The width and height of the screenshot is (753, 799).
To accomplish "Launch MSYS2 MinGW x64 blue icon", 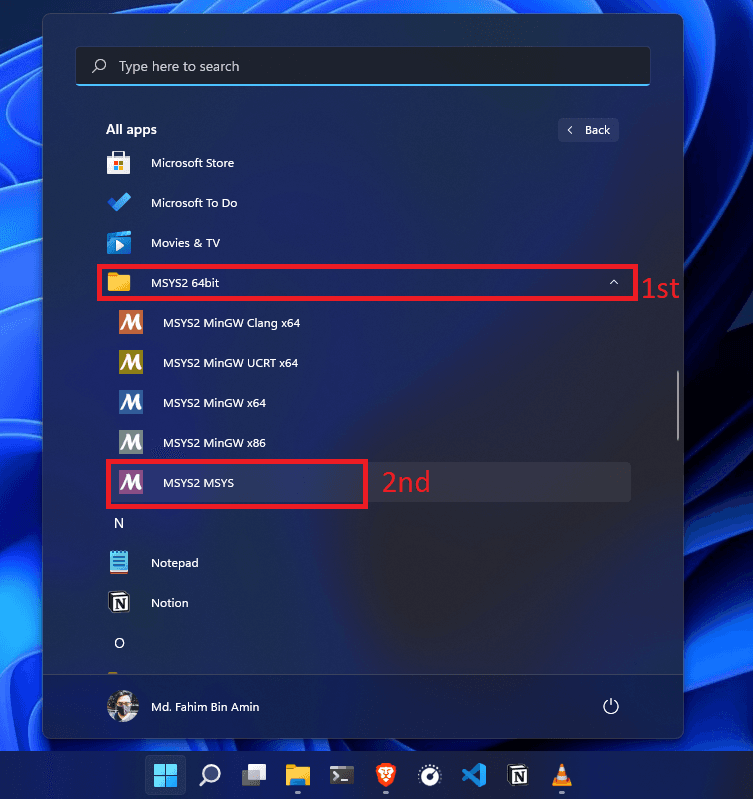I will 131,402.
